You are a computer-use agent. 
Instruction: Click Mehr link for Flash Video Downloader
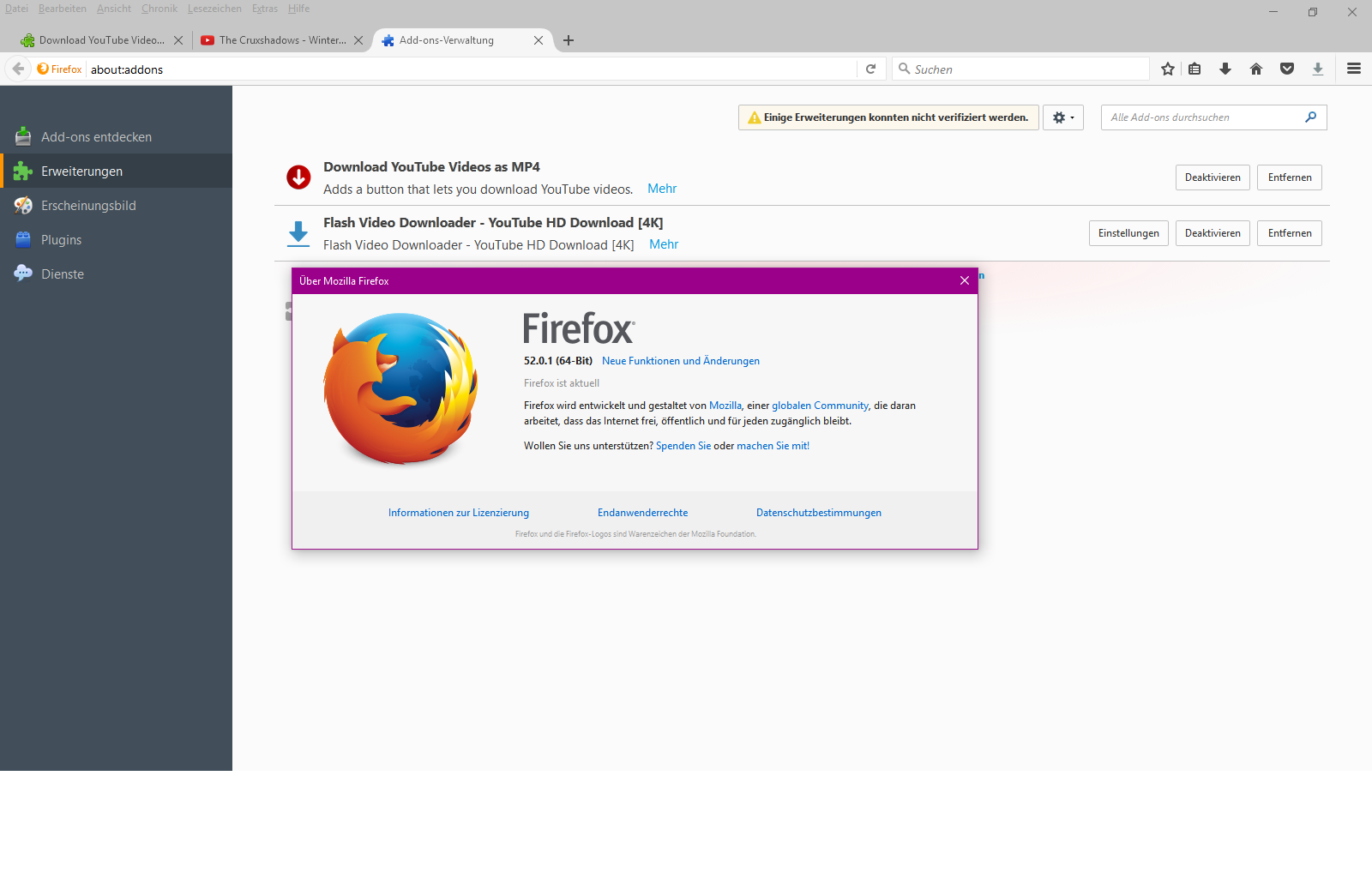point(664,244)
